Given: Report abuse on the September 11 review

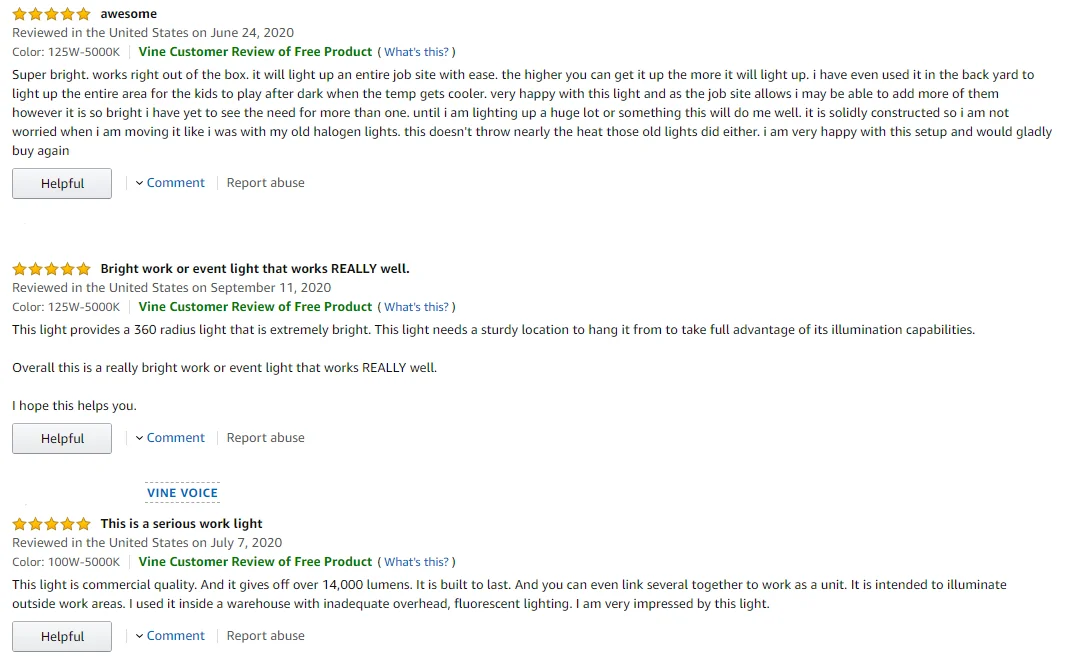Looking at the screenshot, I should (265, 438).
